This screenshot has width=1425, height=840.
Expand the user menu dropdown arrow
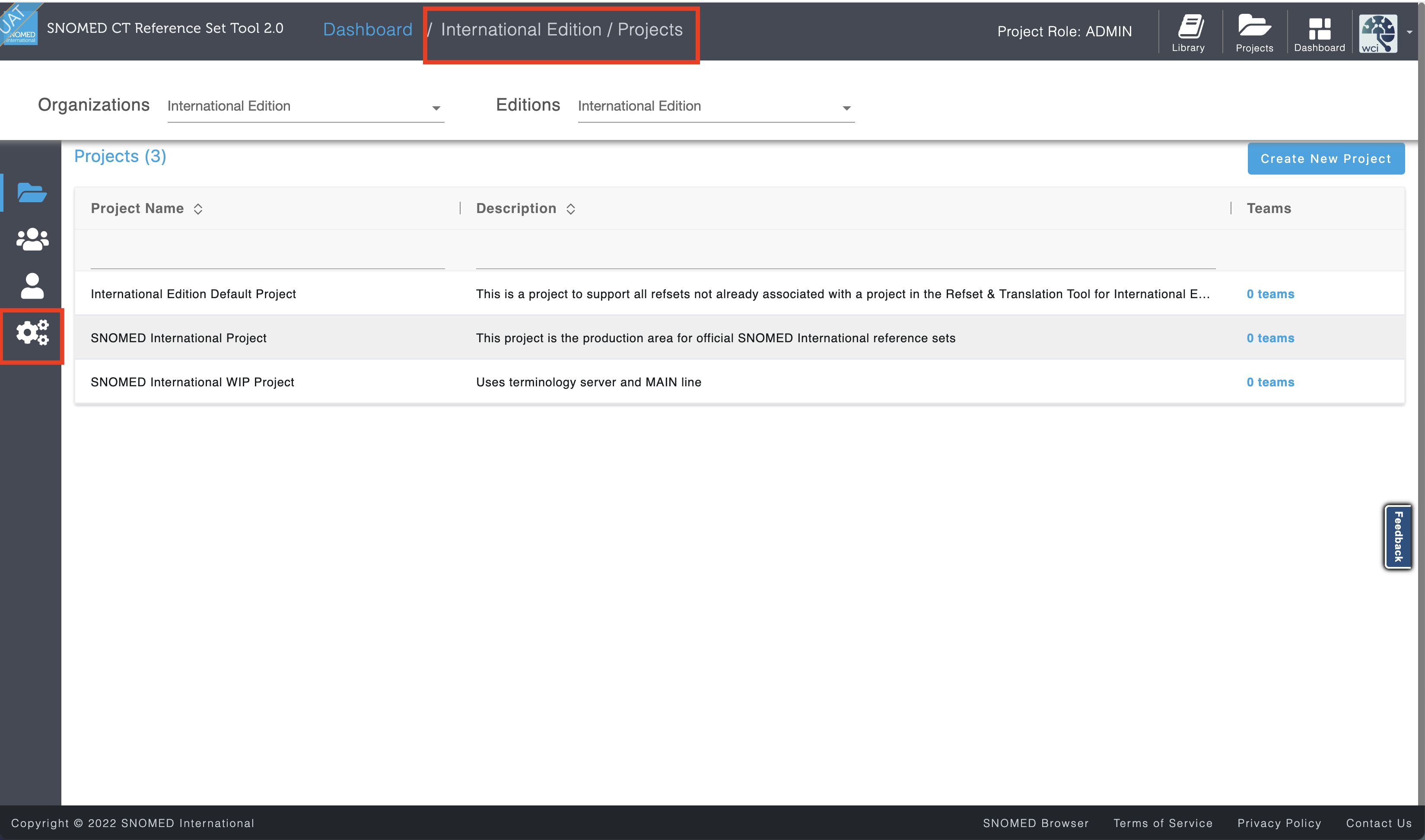point(1409,32)
